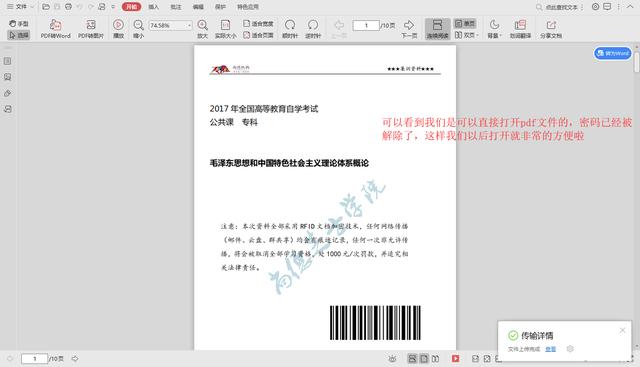The image size is (640, 367).
Task: Click the feedback message icon in title bar
Action: point(607,7)
